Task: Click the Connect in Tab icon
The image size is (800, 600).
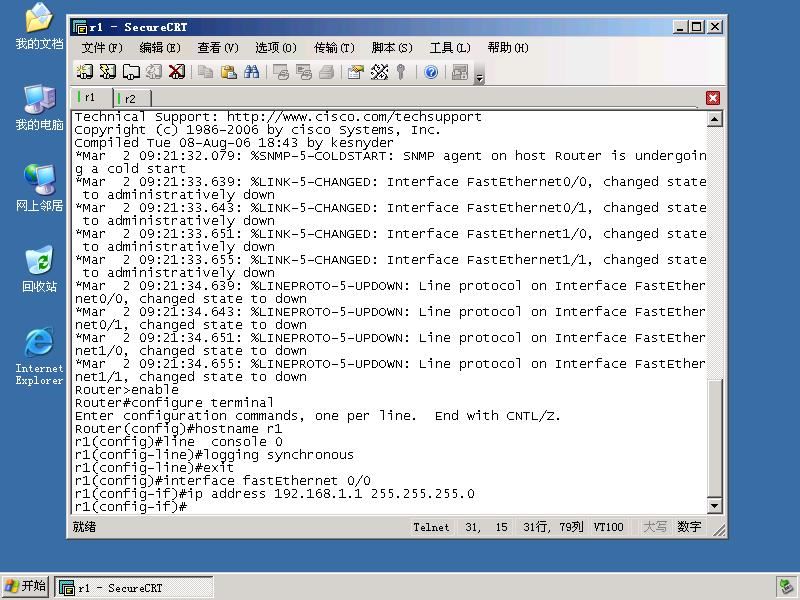Action: [x=131, y=72]
